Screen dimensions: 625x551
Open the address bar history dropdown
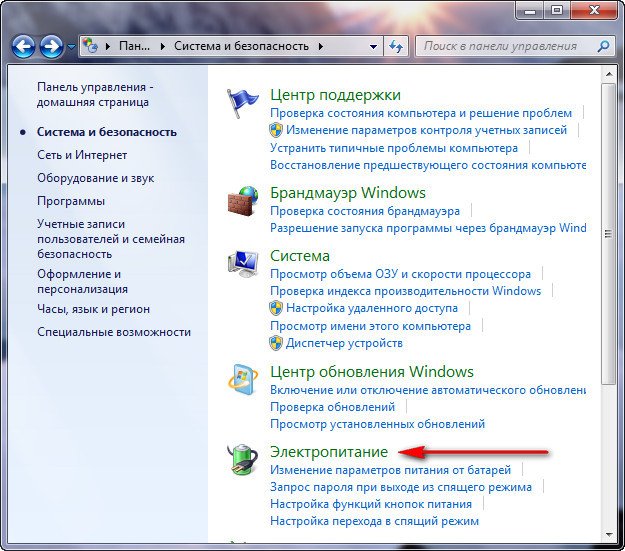click(373, 47)
